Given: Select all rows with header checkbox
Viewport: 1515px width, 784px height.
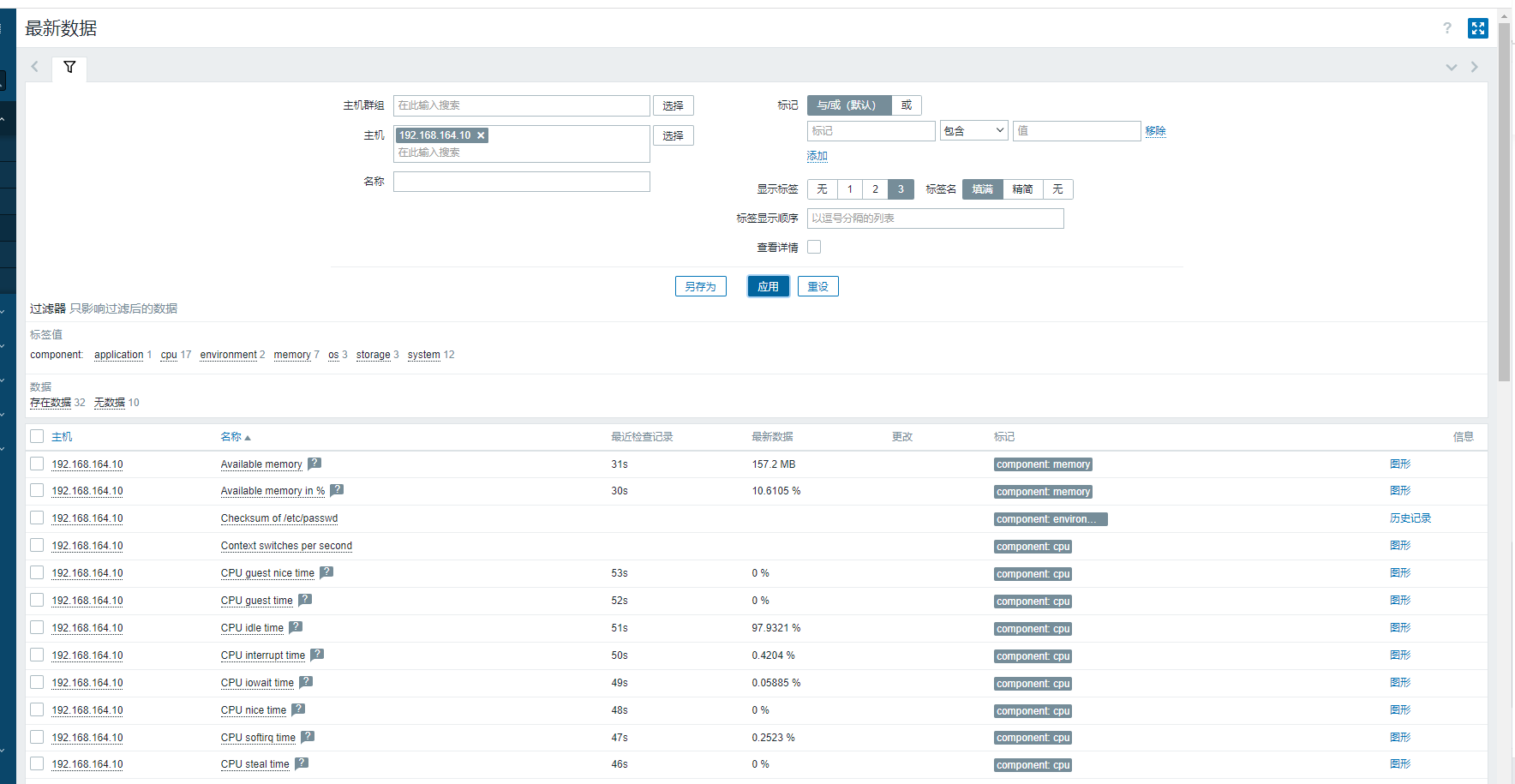Looking at the screenshot, I should 37,436.
